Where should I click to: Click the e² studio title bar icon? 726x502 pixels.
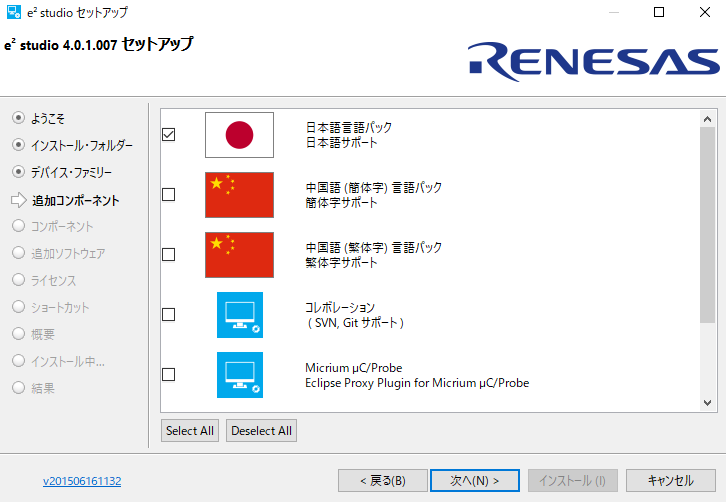14,12
